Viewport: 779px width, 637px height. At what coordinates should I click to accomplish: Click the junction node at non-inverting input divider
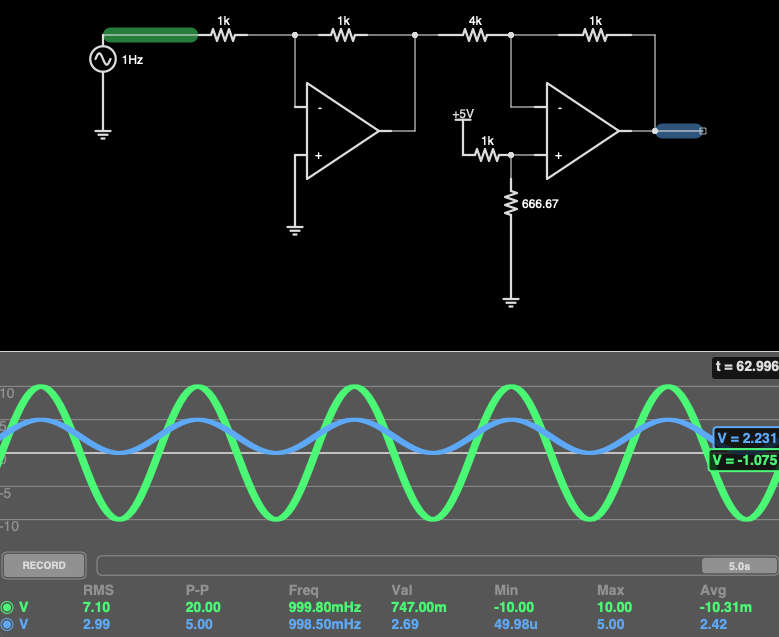tap(511, 155)
